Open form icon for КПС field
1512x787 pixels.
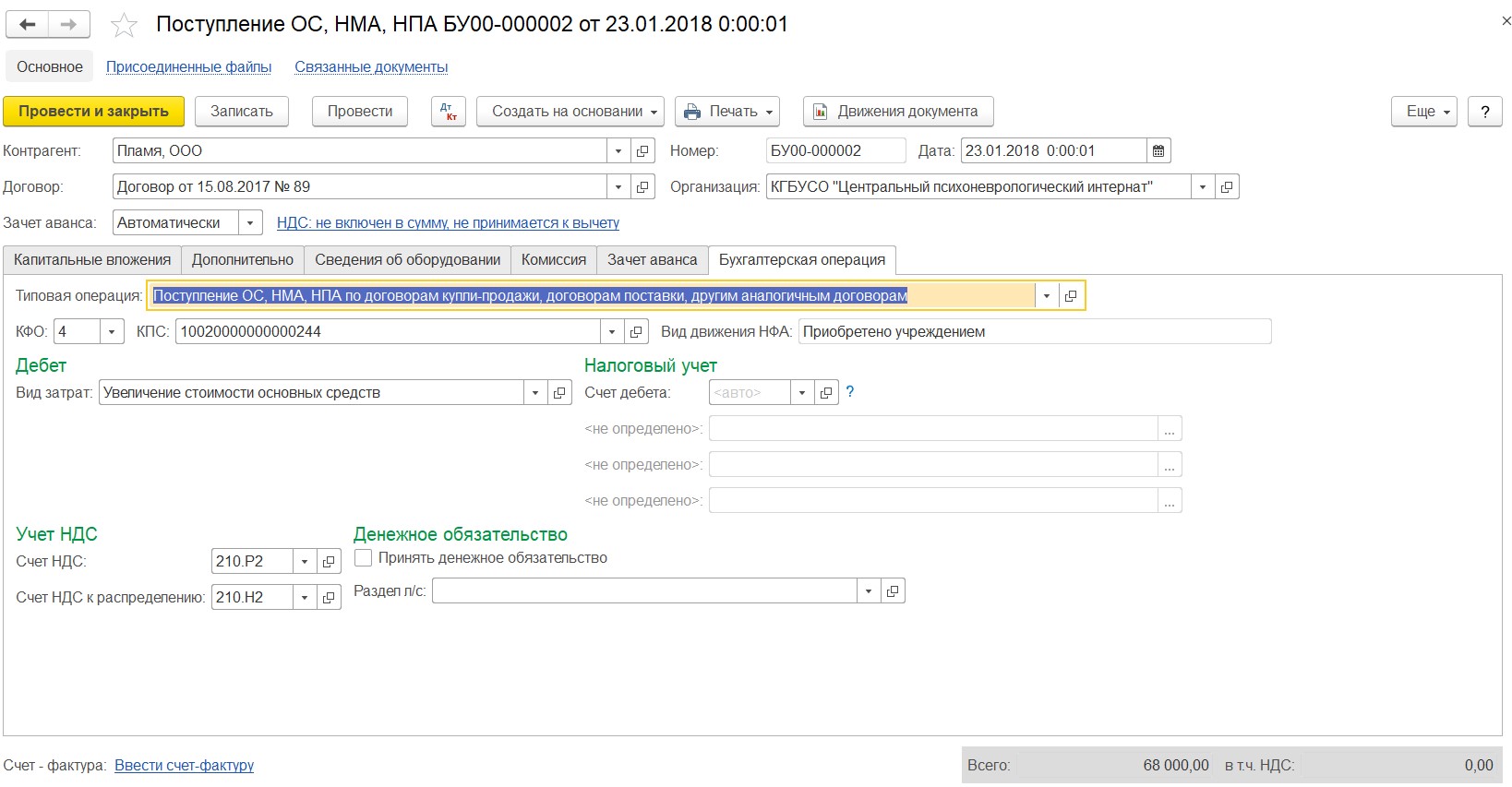[x=636, y=331]
